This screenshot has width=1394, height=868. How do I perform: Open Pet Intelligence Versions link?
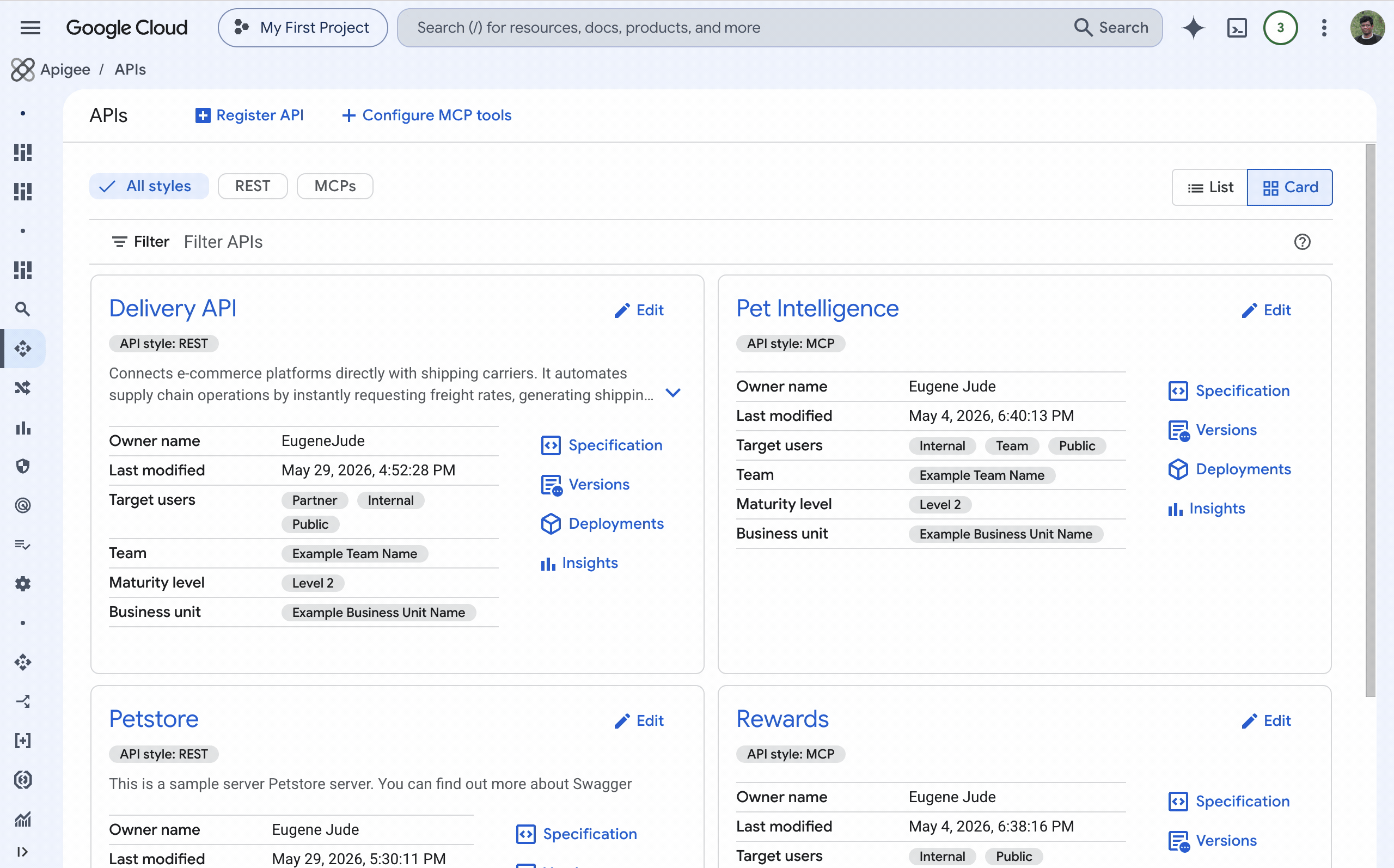click(x=1212, y=430)
